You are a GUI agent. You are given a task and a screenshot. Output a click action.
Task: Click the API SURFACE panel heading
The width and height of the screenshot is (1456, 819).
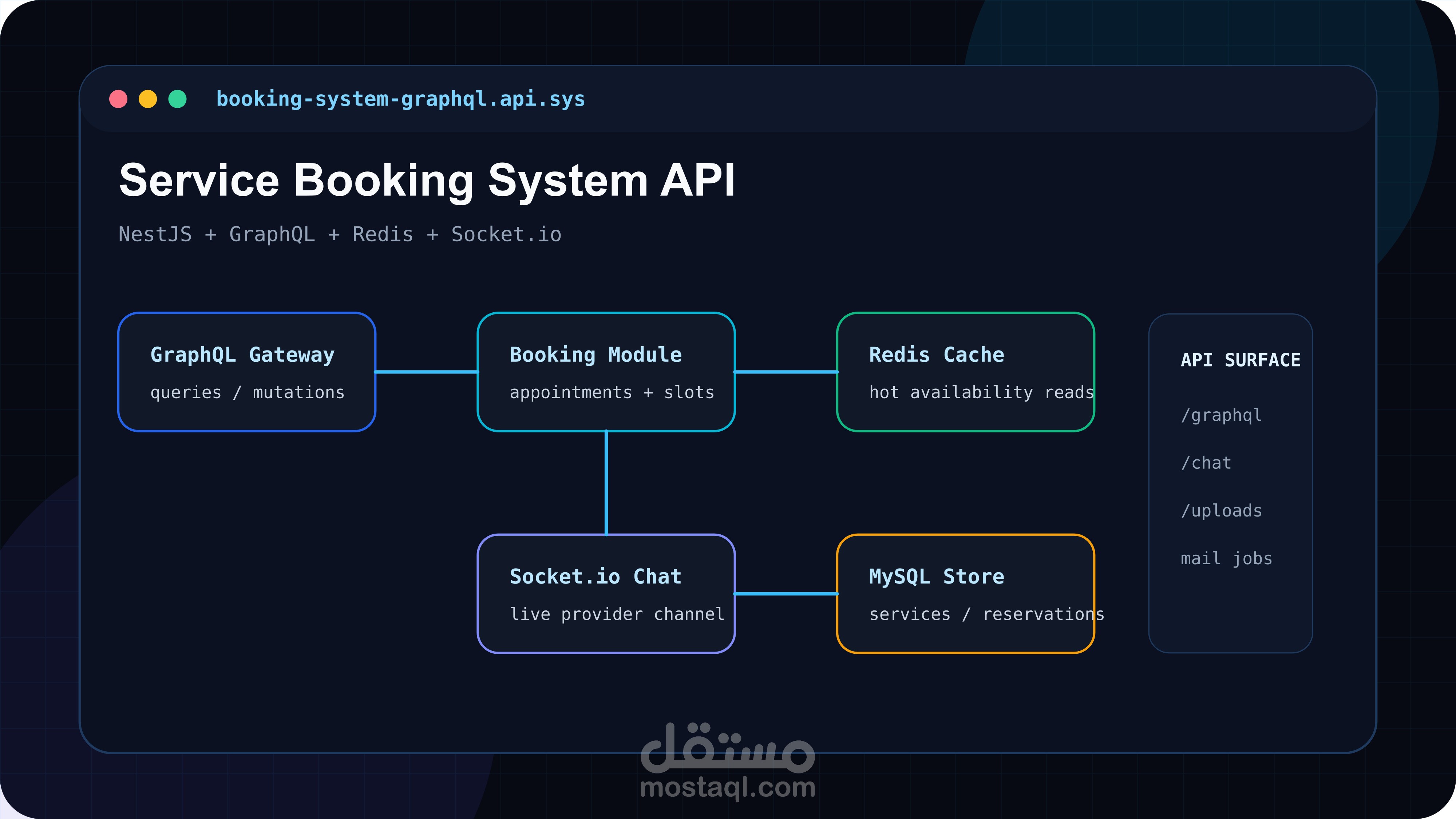(1241, 360)
